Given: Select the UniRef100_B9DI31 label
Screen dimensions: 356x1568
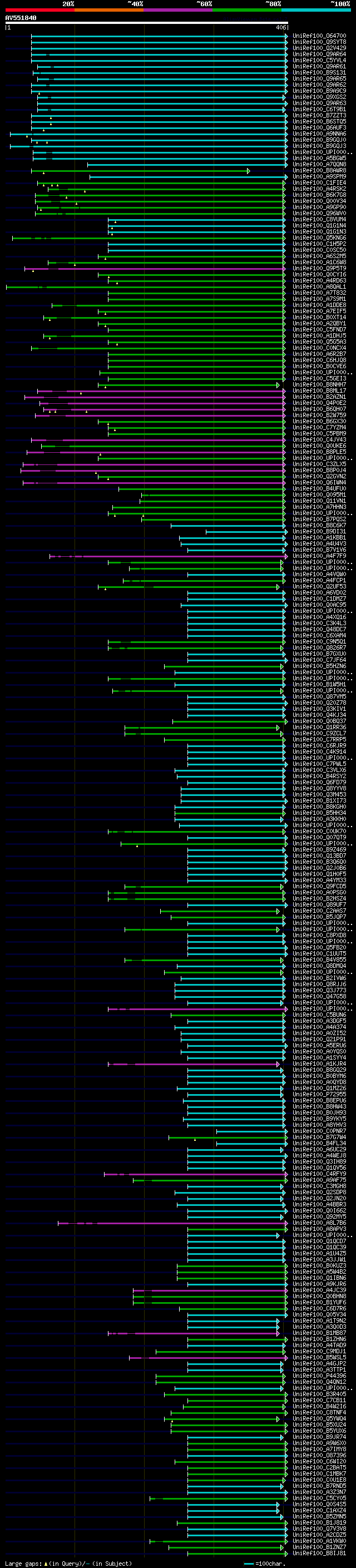Looking at the screenshot, I should click(x=319, y=531).
